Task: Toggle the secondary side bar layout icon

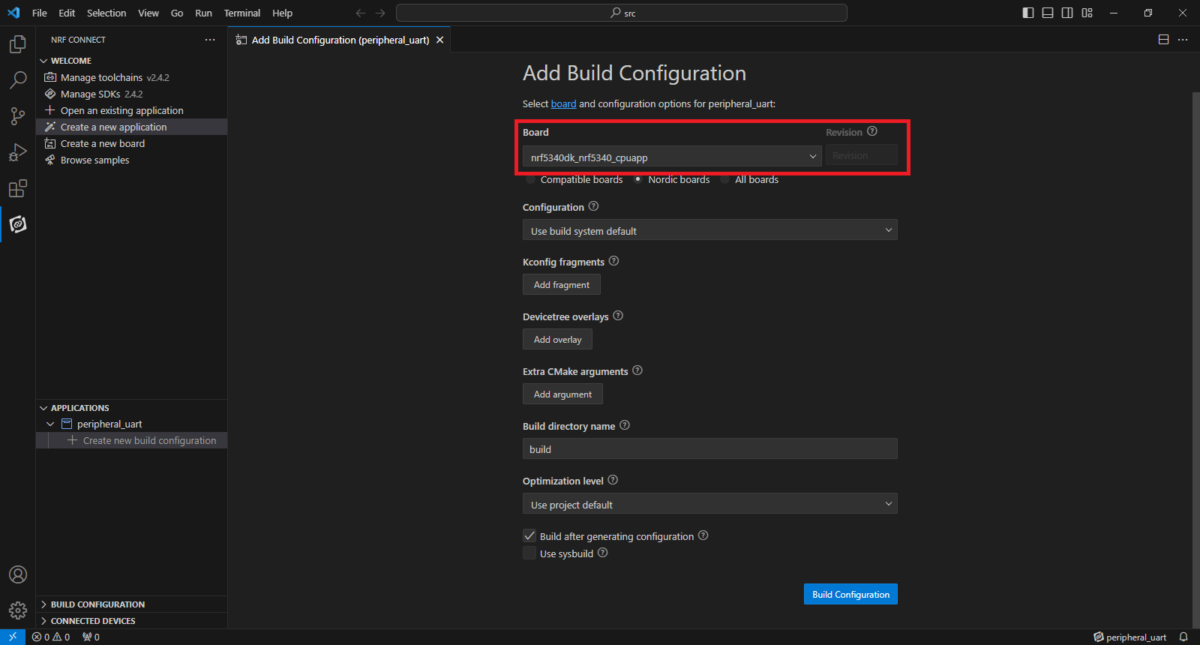Action: 1067,13
